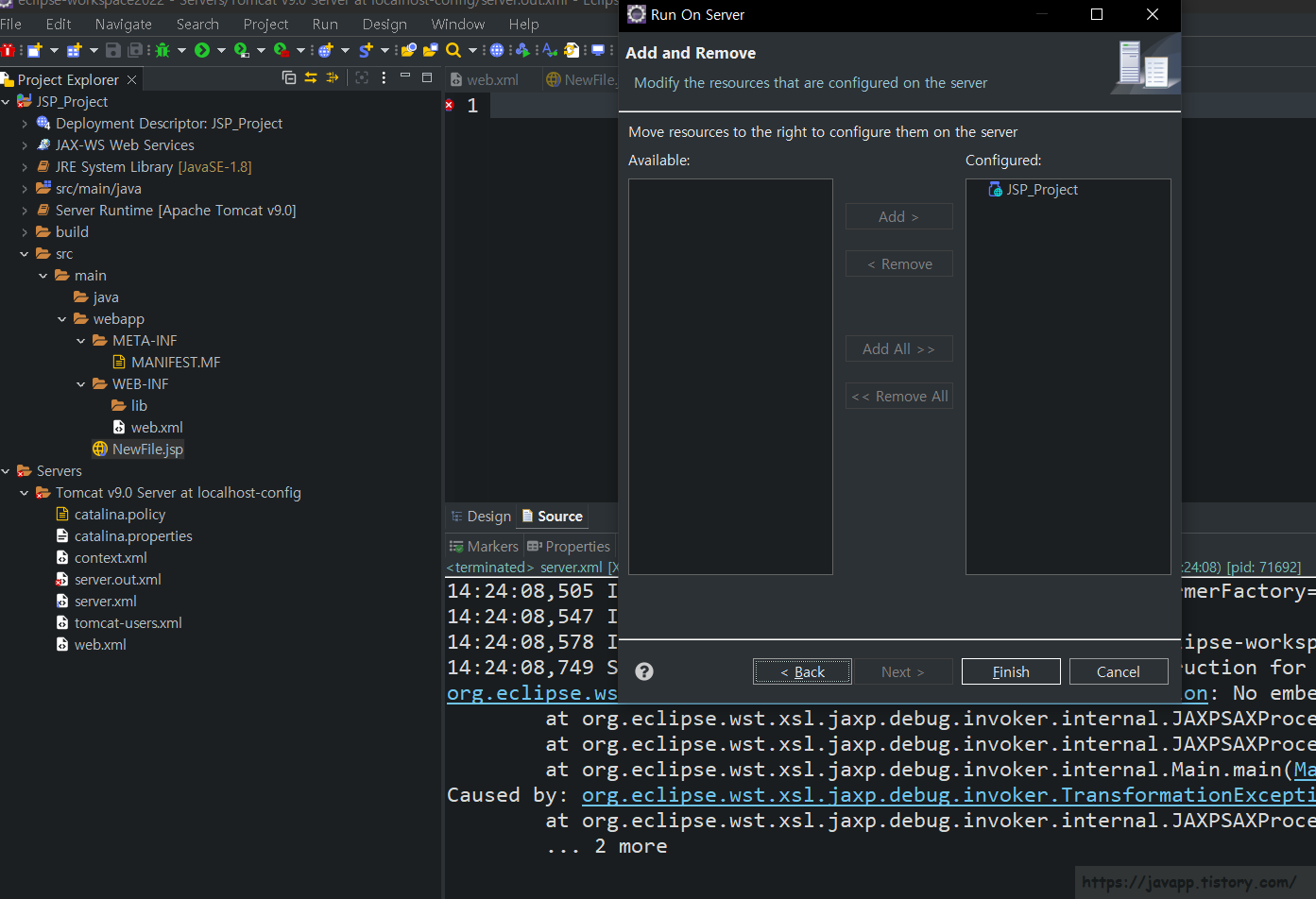
Task: Click the green Run play icon
Action: (x=202, y=50)
